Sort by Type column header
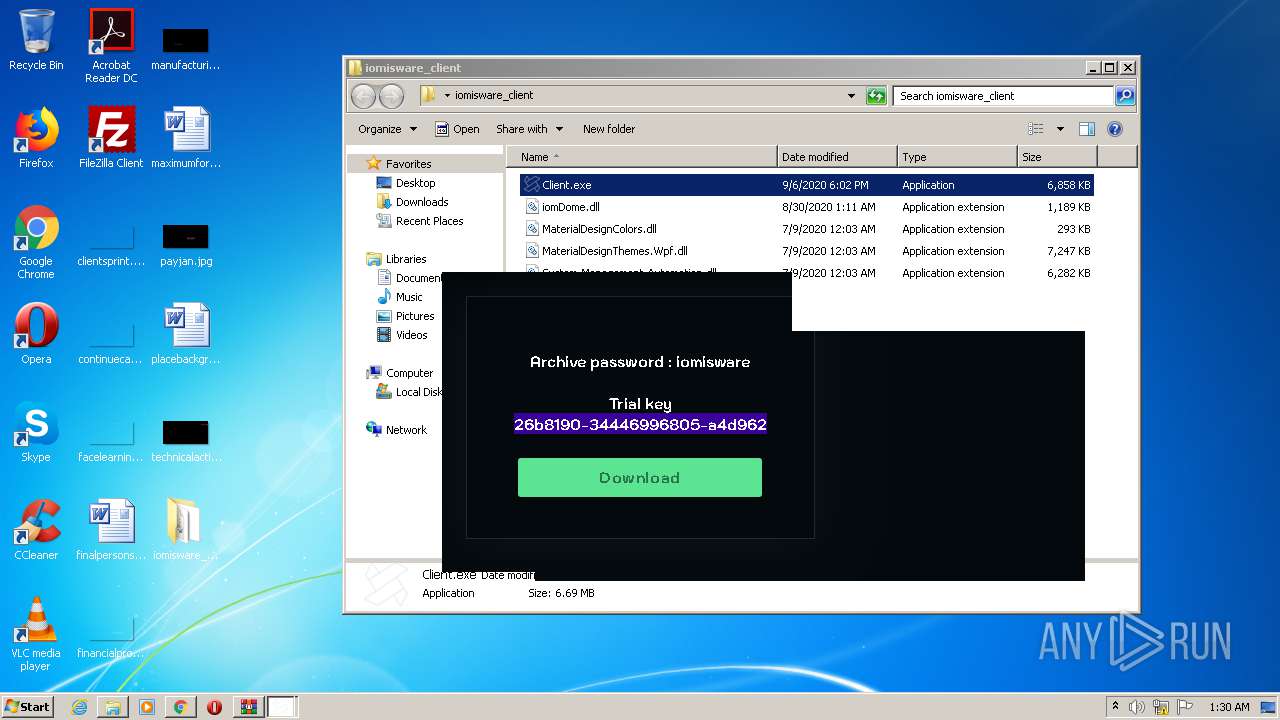 (x=957, y=157)
